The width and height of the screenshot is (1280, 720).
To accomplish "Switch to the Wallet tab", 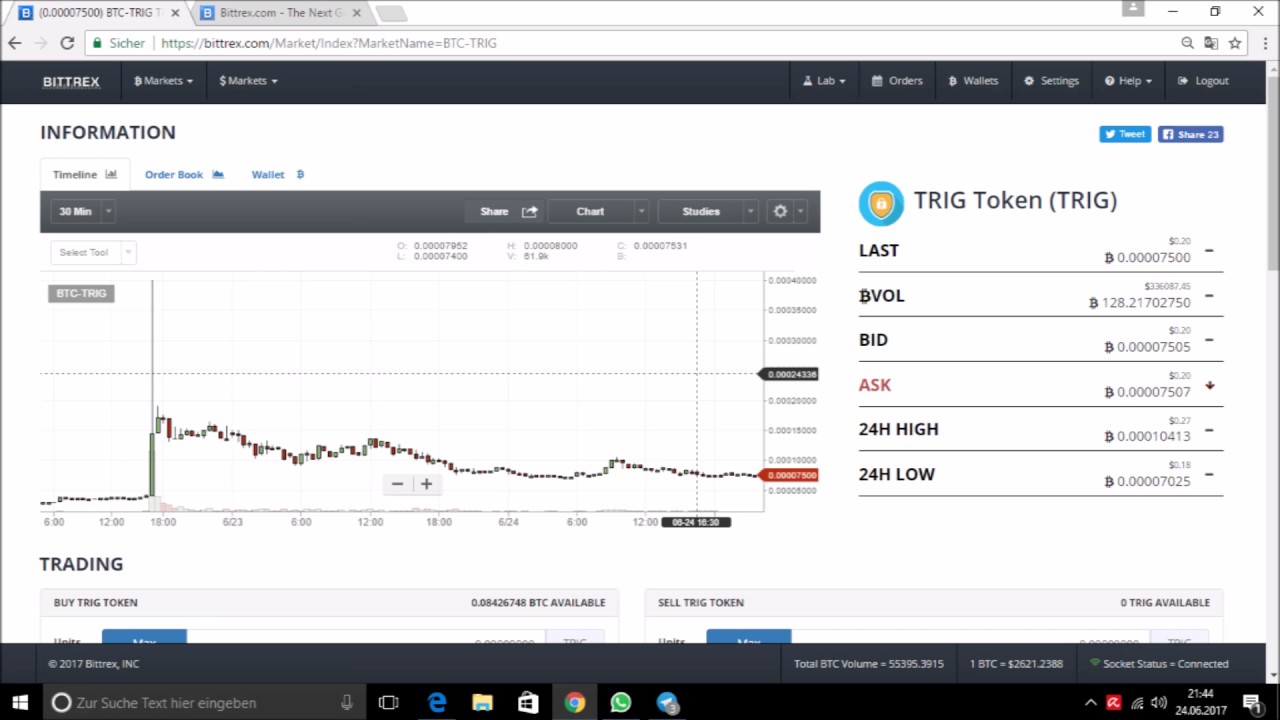I will point(277,174).
